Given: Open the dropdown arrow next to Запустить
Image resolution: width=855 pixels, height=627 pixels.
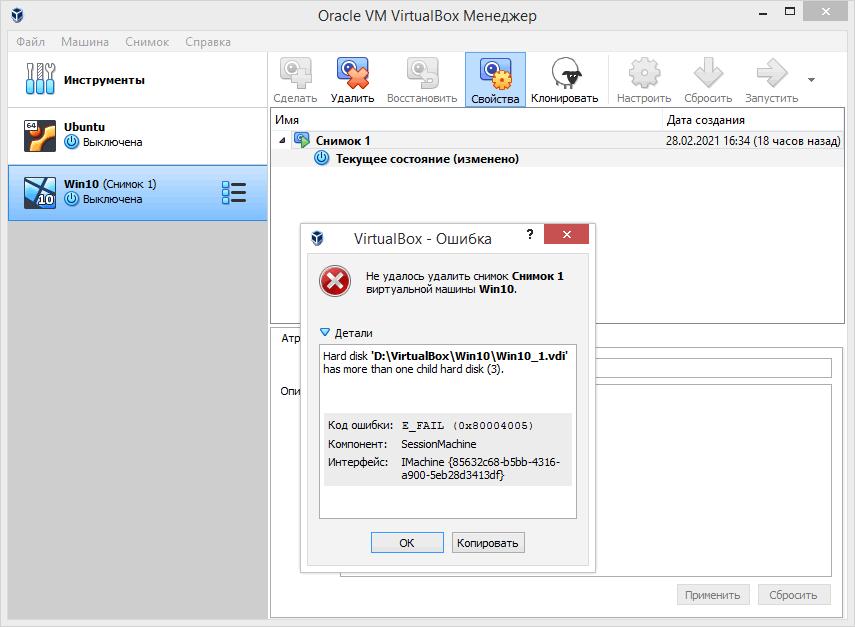Looking at the screenshot, I should (x=811, y=80).
